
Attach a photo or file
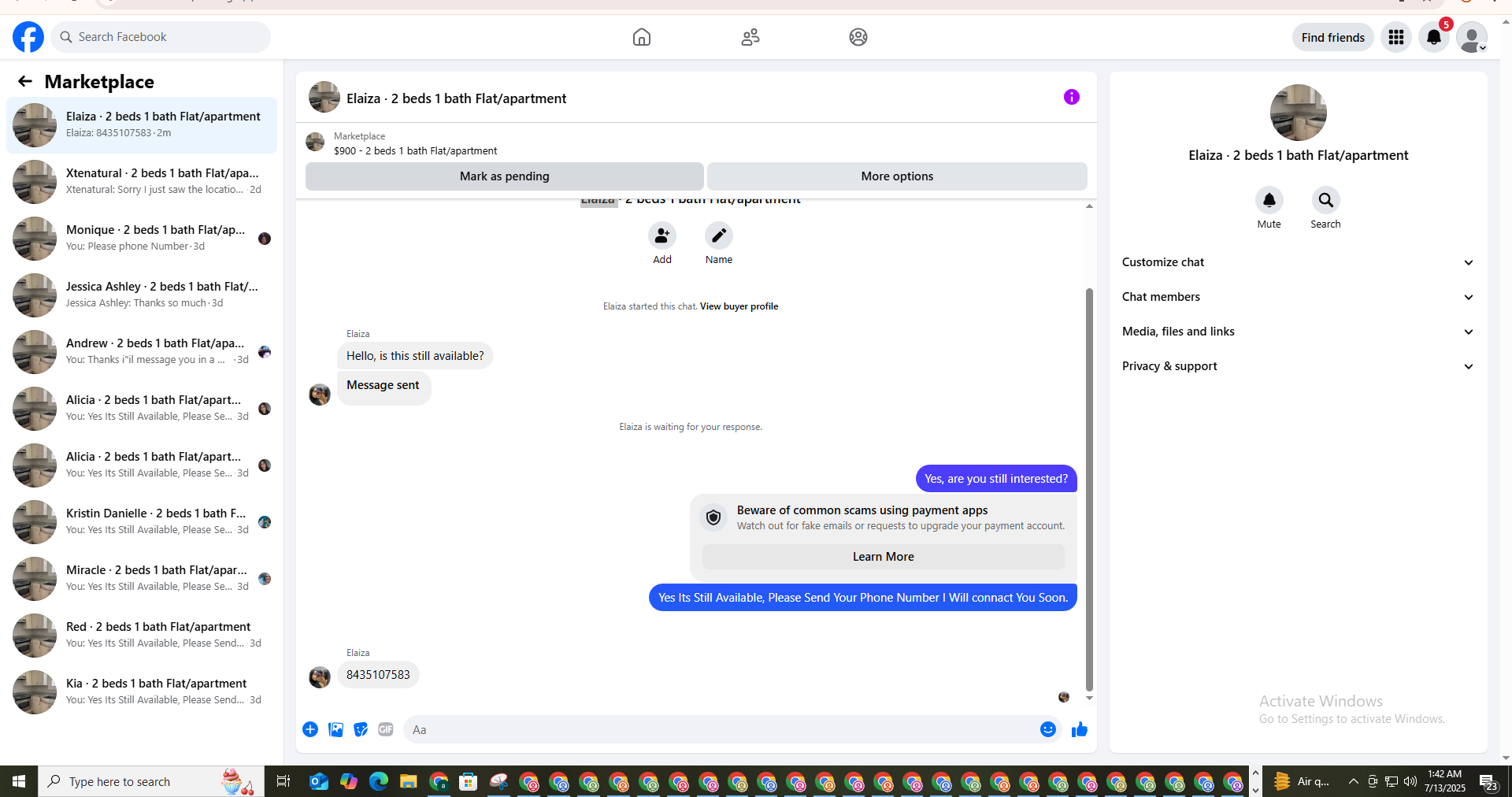[x=335, y=729]
